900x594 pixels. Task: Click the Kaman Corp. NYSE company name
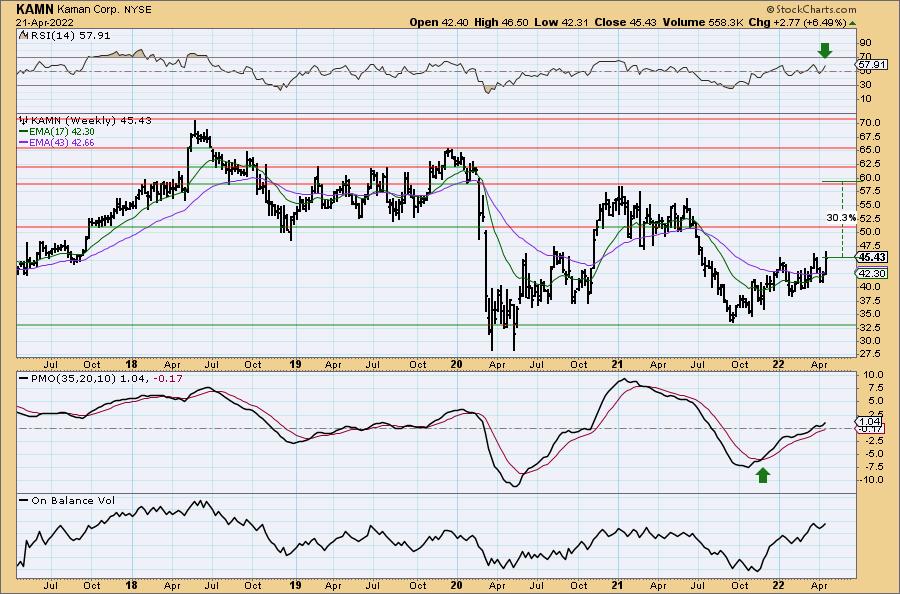(x=105, y=10)
